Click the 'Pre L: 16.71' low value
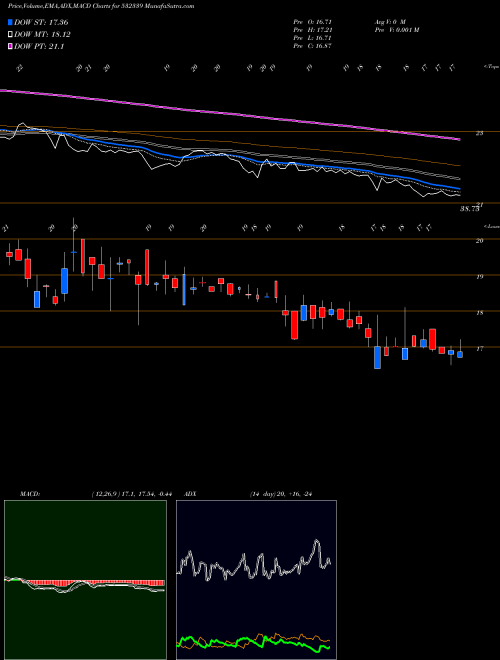Viewport: 500px width, 660px height. pyautogui.click(x=313, y=38)
